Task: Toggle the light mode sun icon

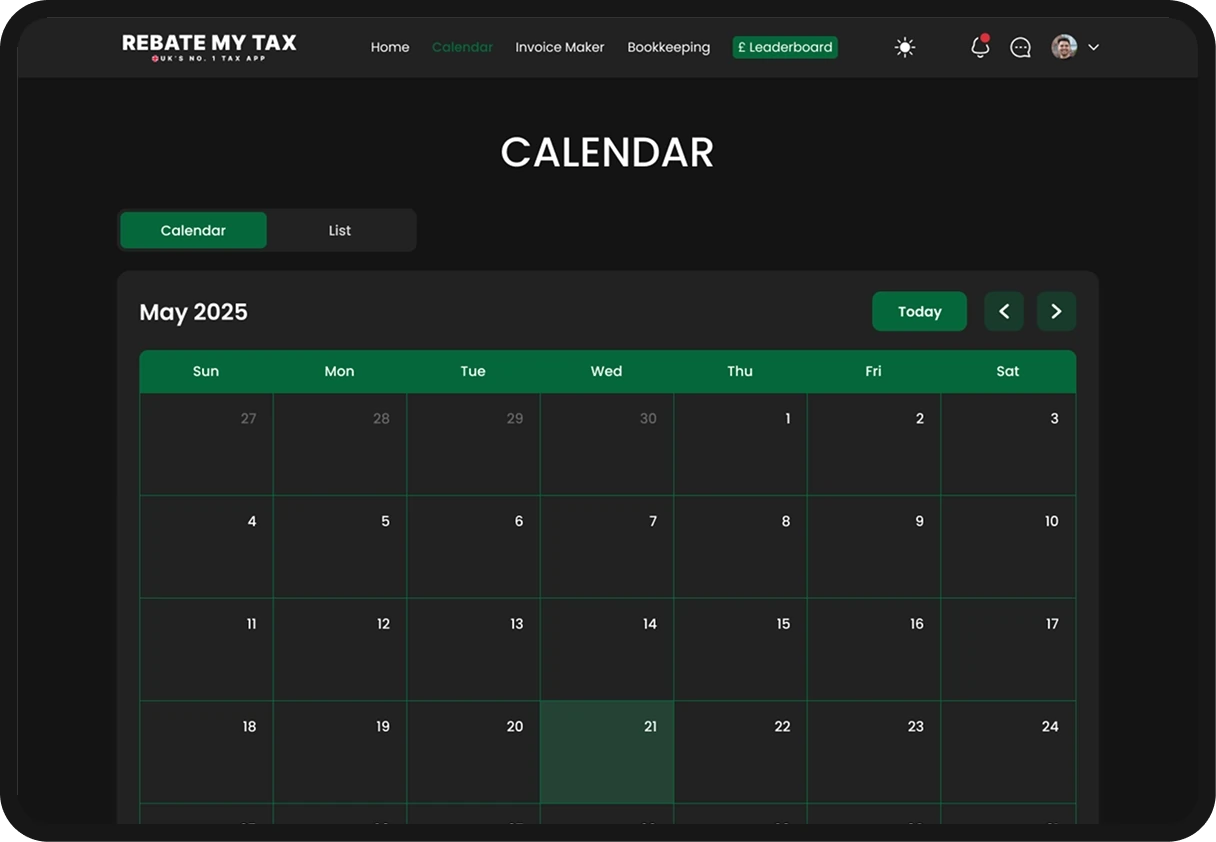Action: (905, 47)
